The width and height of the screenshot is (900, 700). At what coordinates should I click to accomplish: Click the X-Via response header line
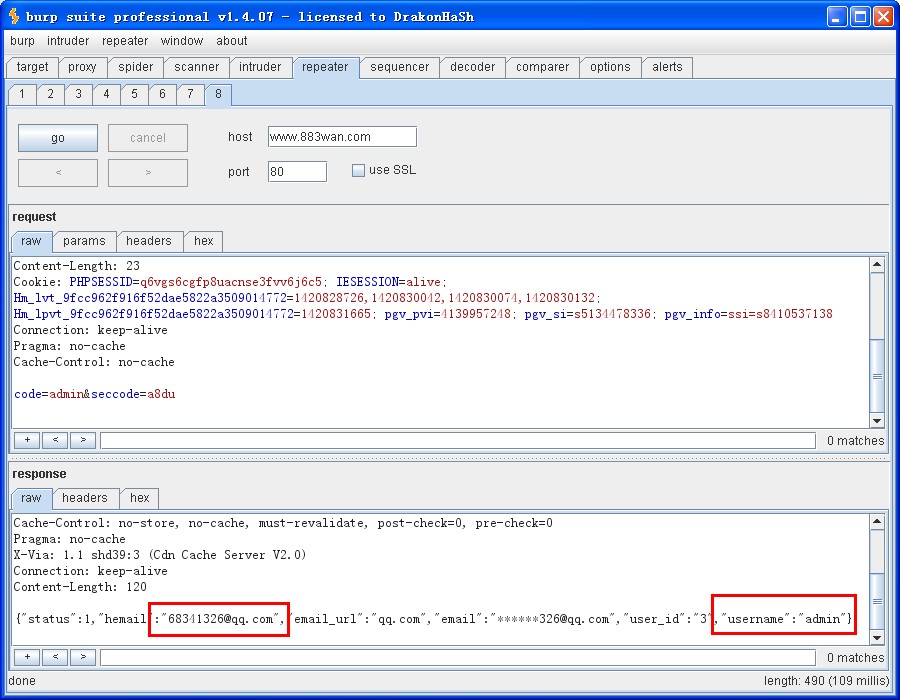[x=160, y=555]
